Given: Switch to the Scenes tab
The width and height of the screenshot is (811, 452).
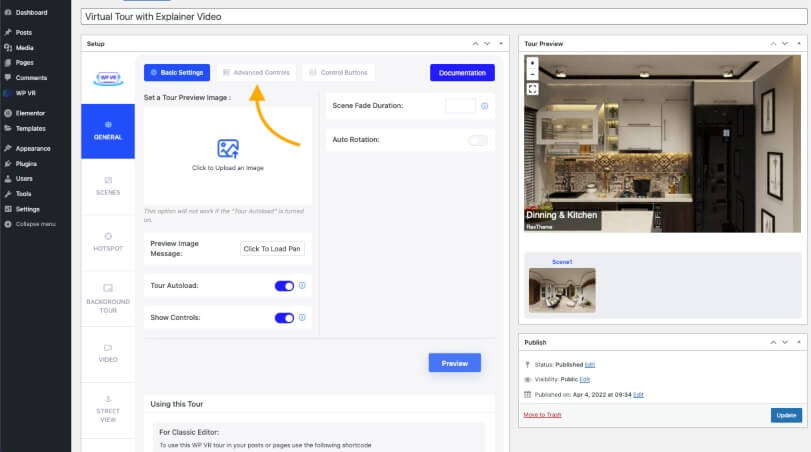Looking at the screenshot, I should coord(108,186).
